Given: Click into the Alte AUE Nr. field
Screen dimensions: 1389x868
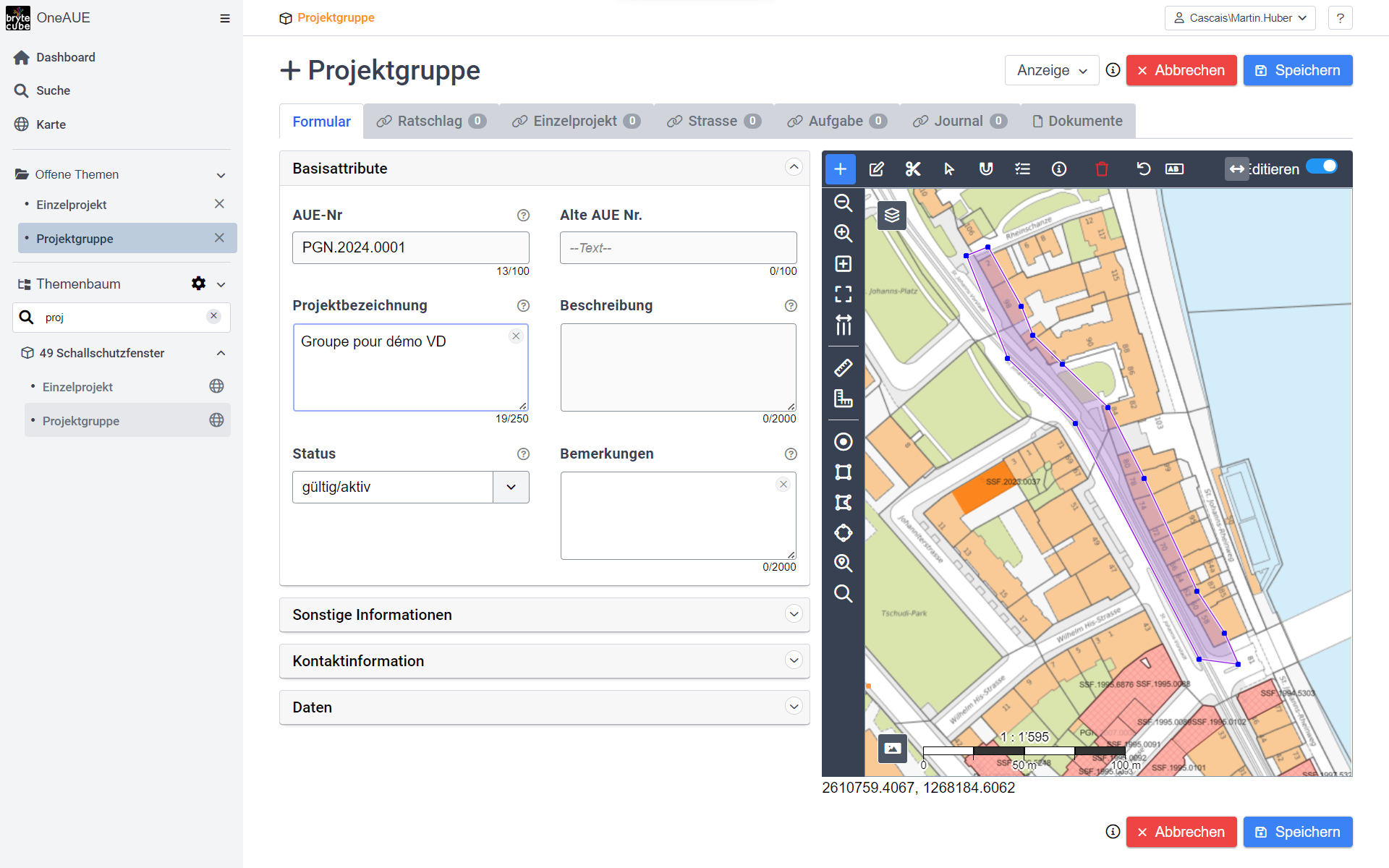Looking at the screenshot, I should click(678, 248).
